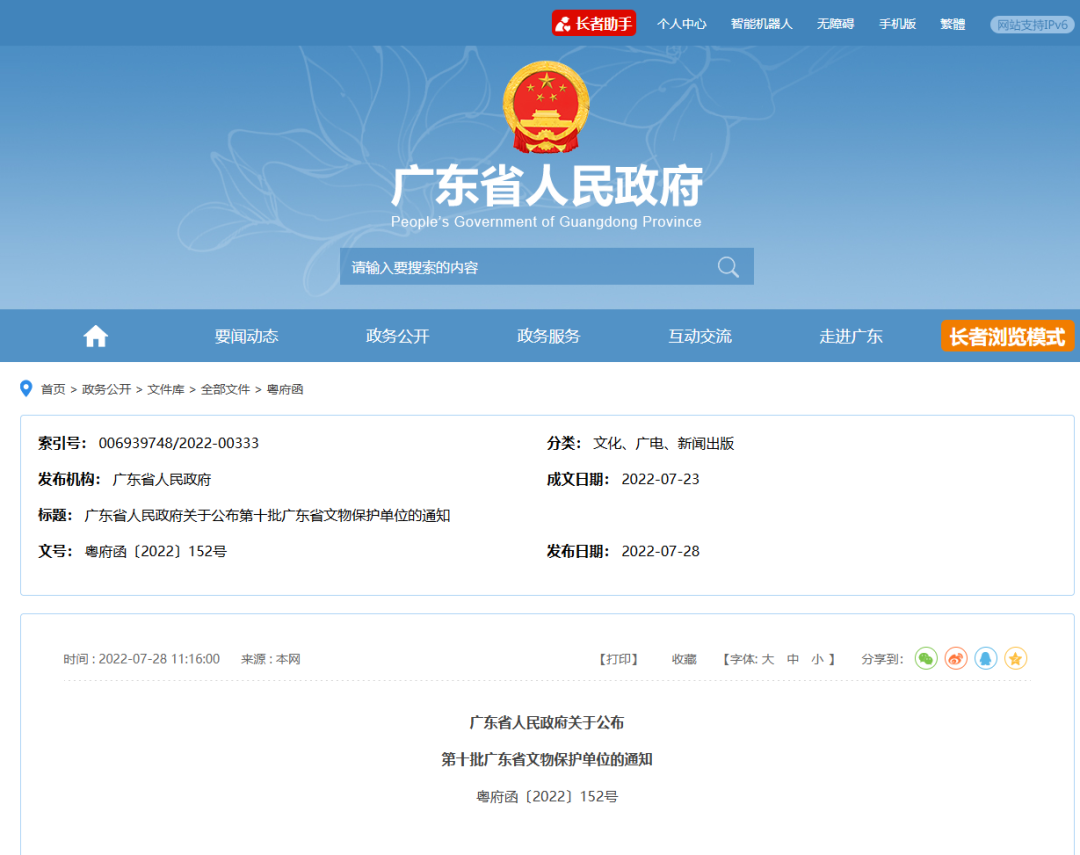
Task: Click 收藏 to favorite this article
Action: tap(684, 659)
